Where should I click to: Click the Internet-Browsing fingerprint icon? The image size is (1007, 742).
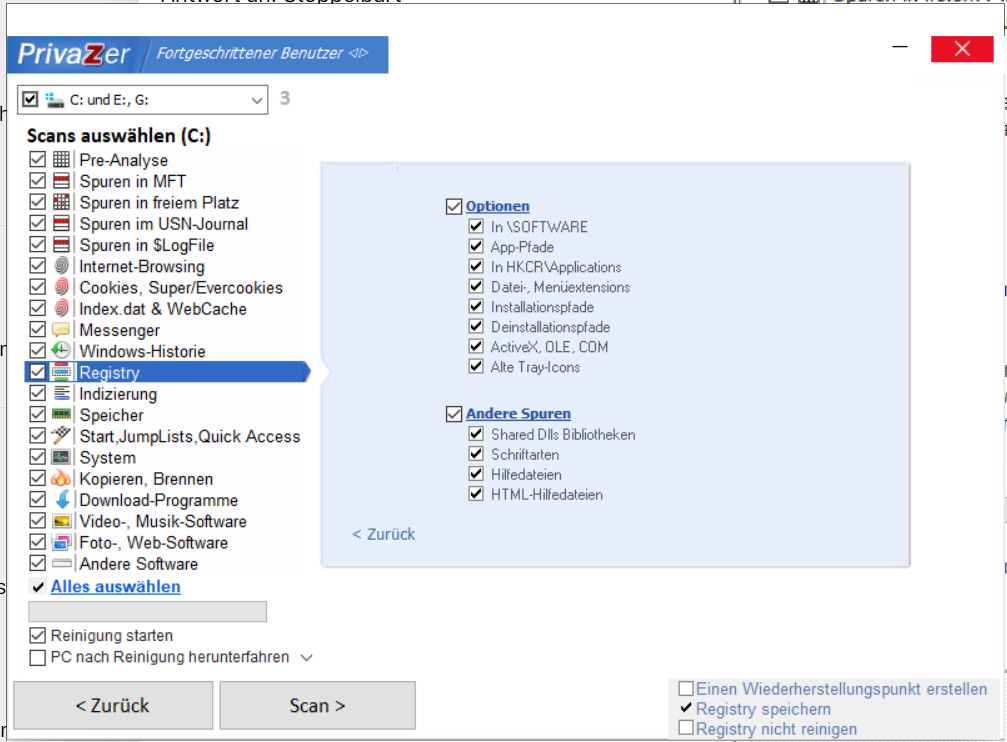pyautogui.click(x=62, y=267)
